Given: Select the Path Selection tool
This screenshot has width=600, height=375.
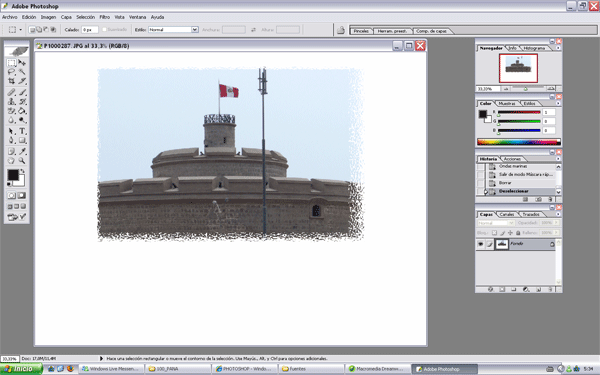Looking at the screenshot, I should click(x=11, y=131).
